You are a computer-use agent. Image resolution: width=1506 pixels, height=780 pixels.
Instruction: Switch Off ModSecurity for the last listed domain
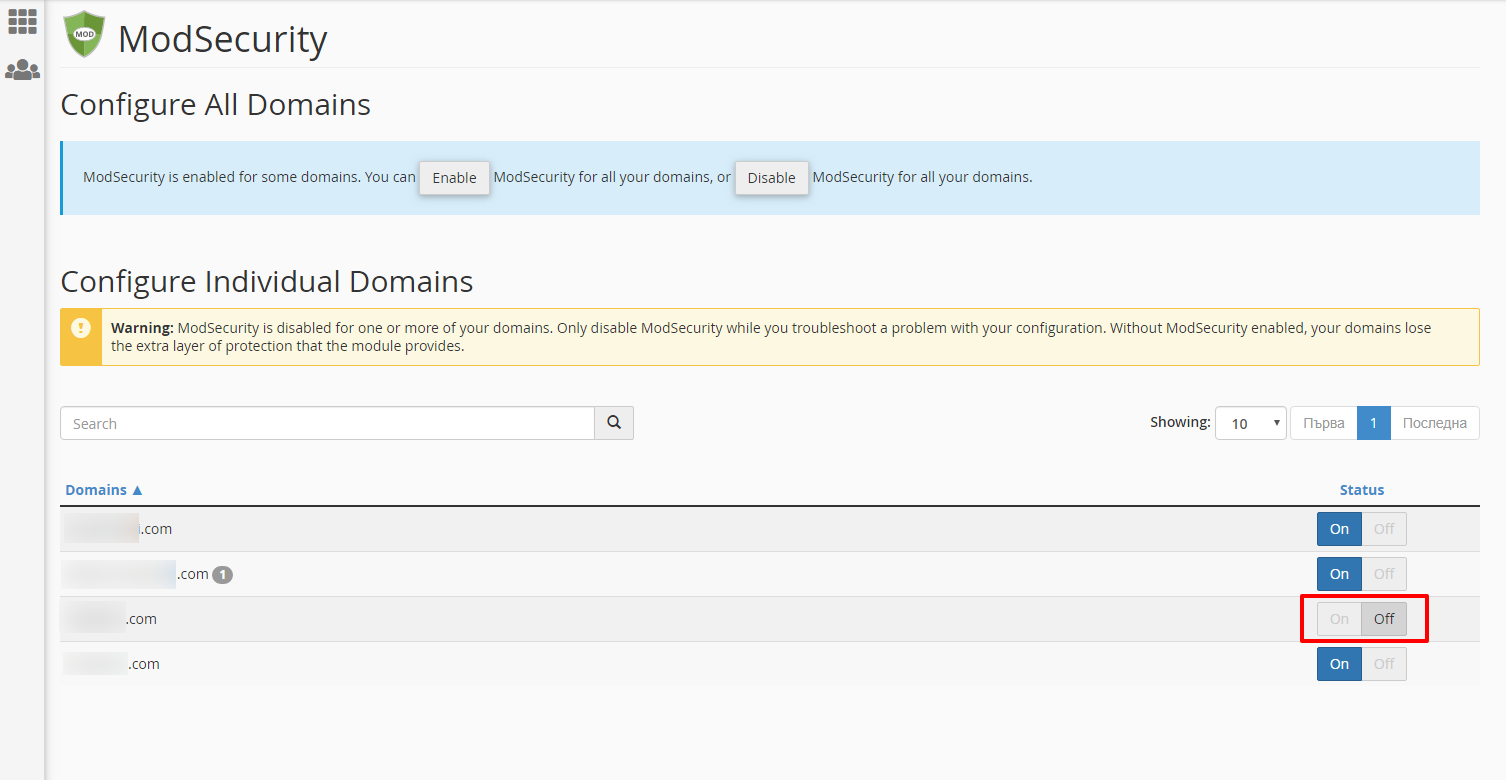1384,664
